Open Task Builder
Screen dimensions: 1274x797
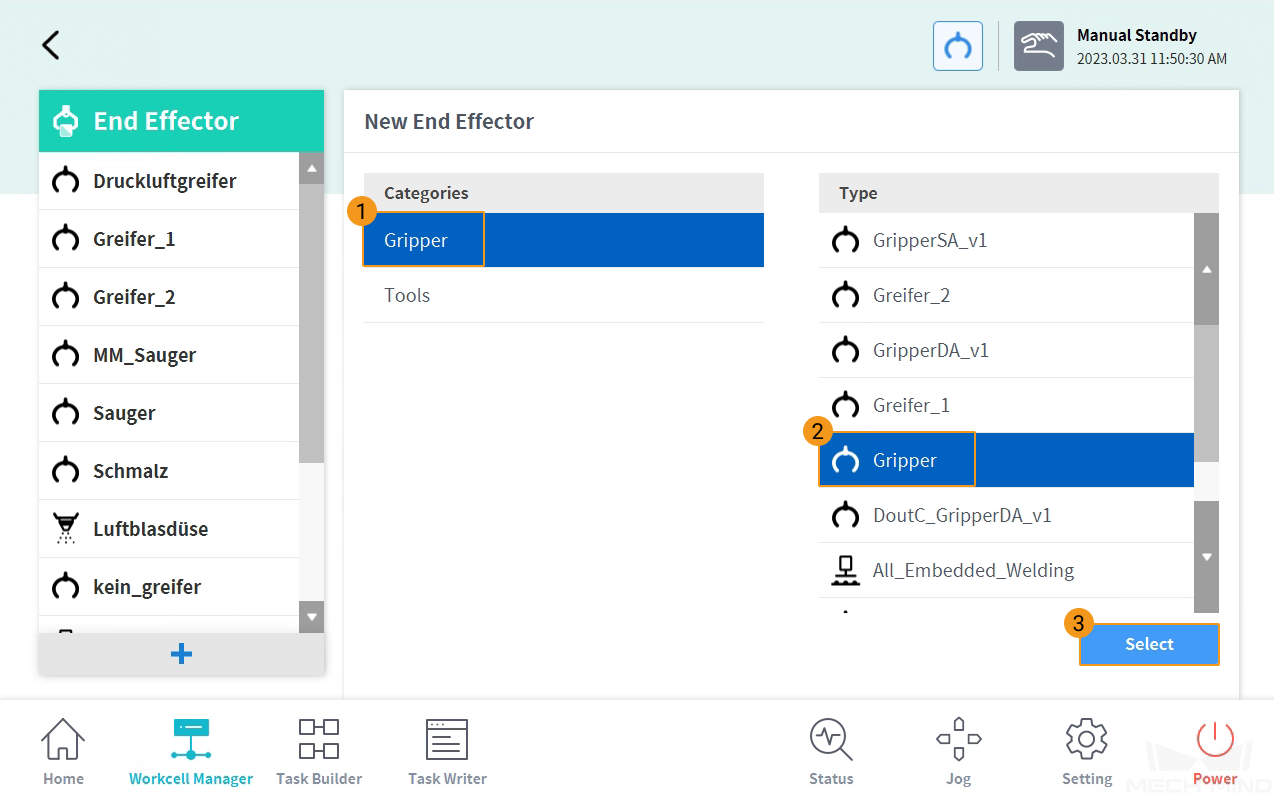pyautogui.click(x=319, y=752)
